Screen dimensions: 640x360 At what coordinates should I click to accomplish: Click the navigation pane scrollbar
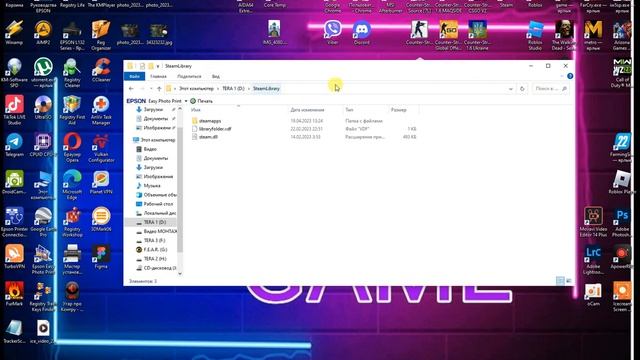[180, 191]
